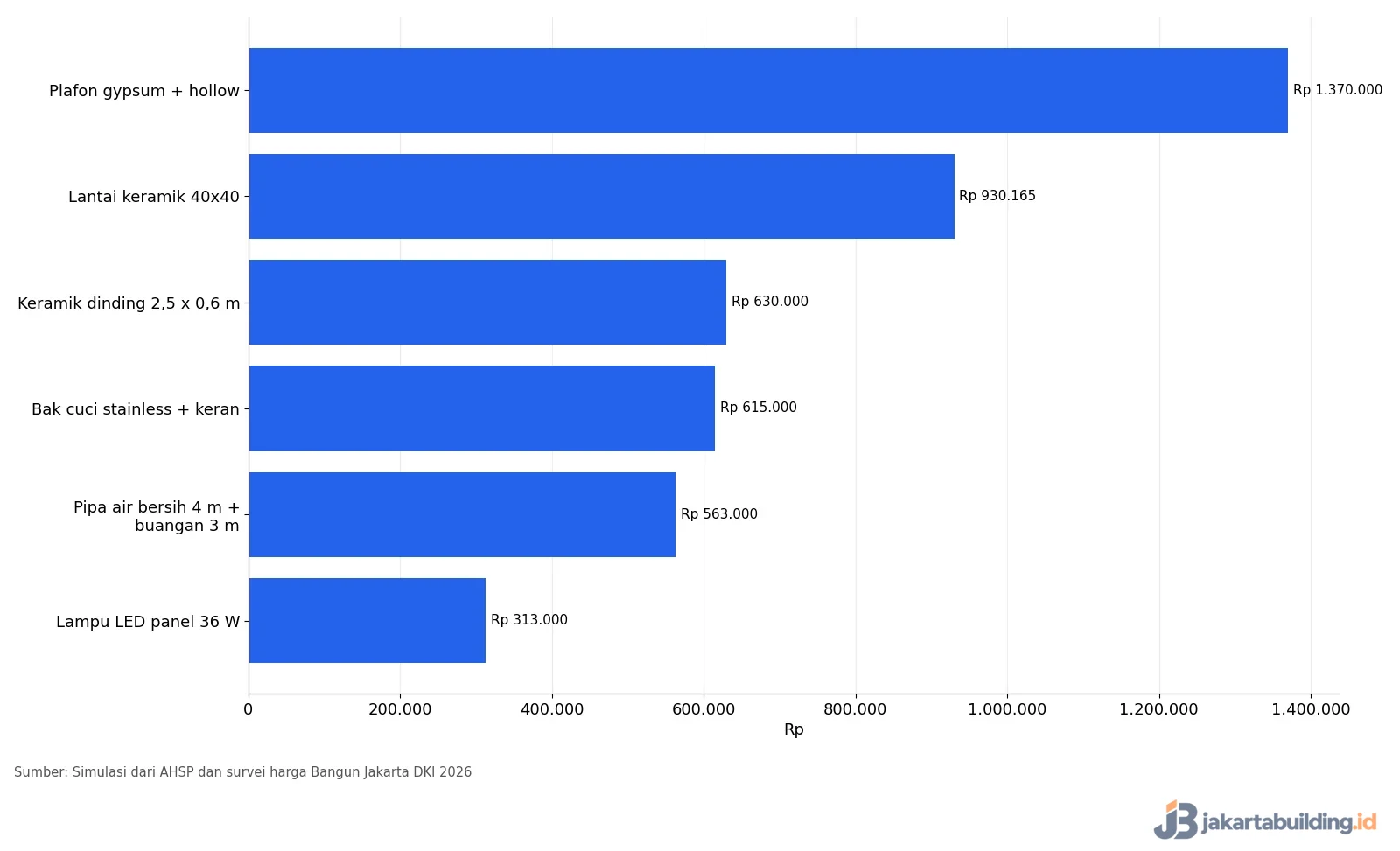Viewport: 1400px width, 851px height.
Task: Select the Keramik dinding bar
Action: (x=487, y=303)
